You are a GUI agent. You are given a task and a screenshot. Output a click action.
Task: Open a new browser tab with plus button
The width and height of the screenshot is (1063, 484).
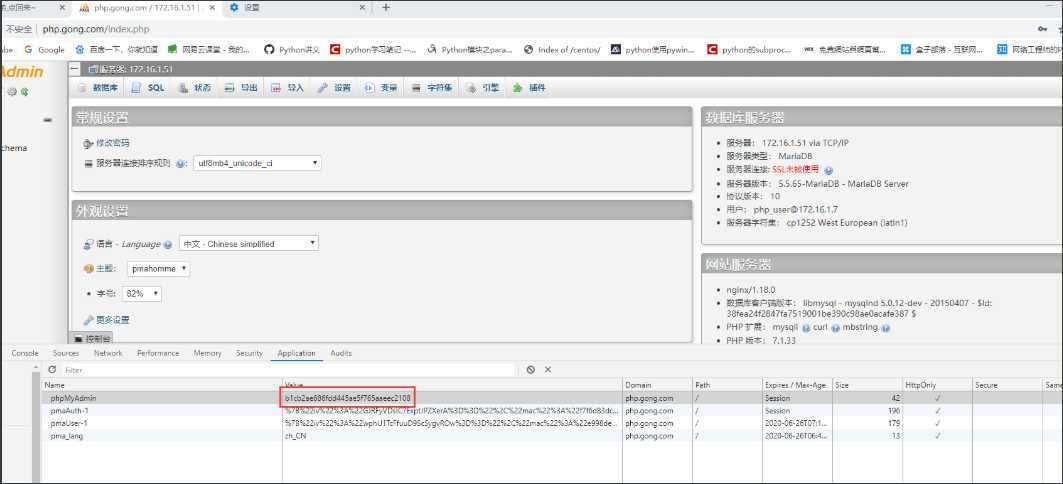point(386,7)
